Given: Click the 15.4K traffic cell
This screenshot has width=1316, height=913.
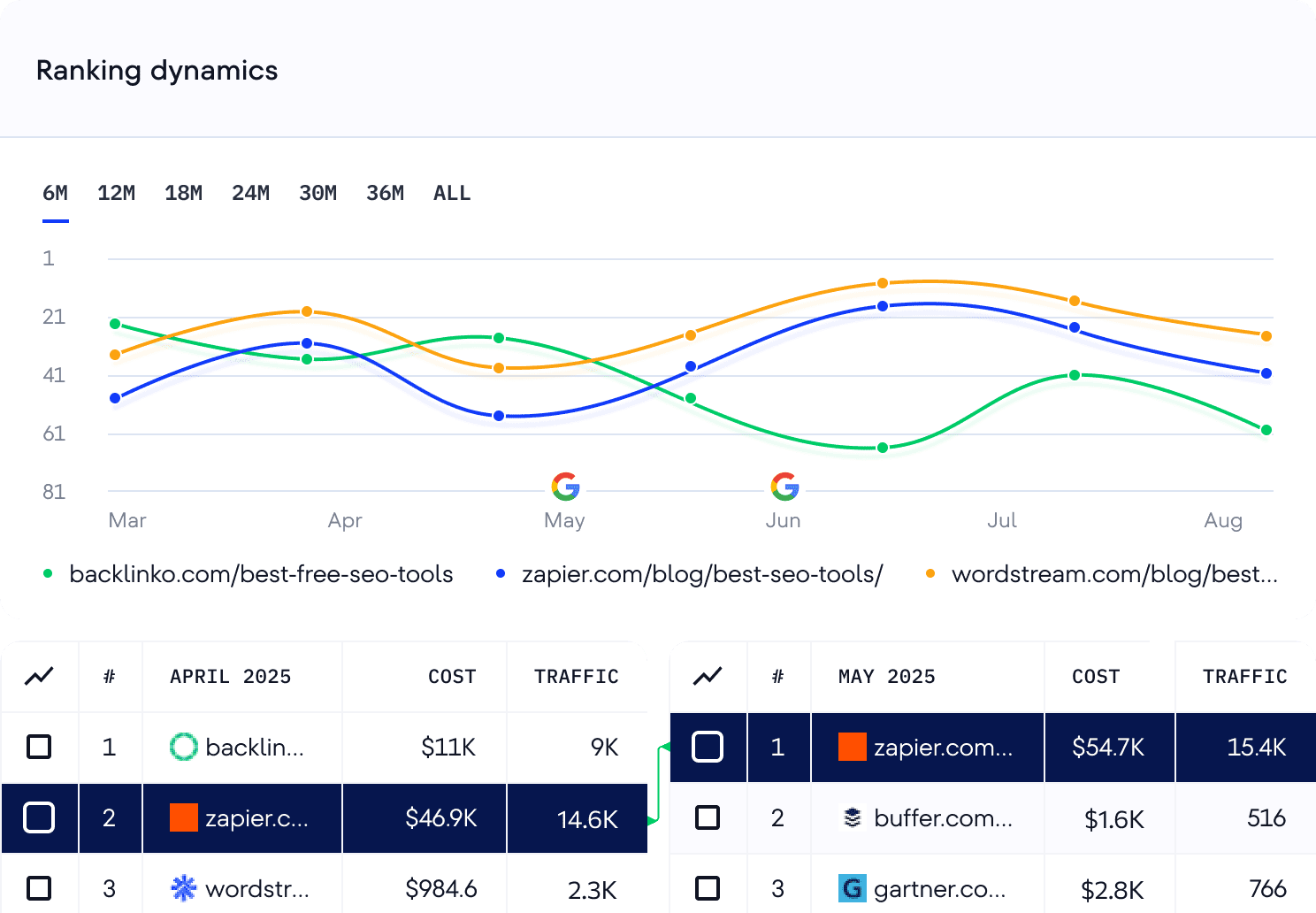Looking at the screenshot, I should click(x=1257, y=748).
